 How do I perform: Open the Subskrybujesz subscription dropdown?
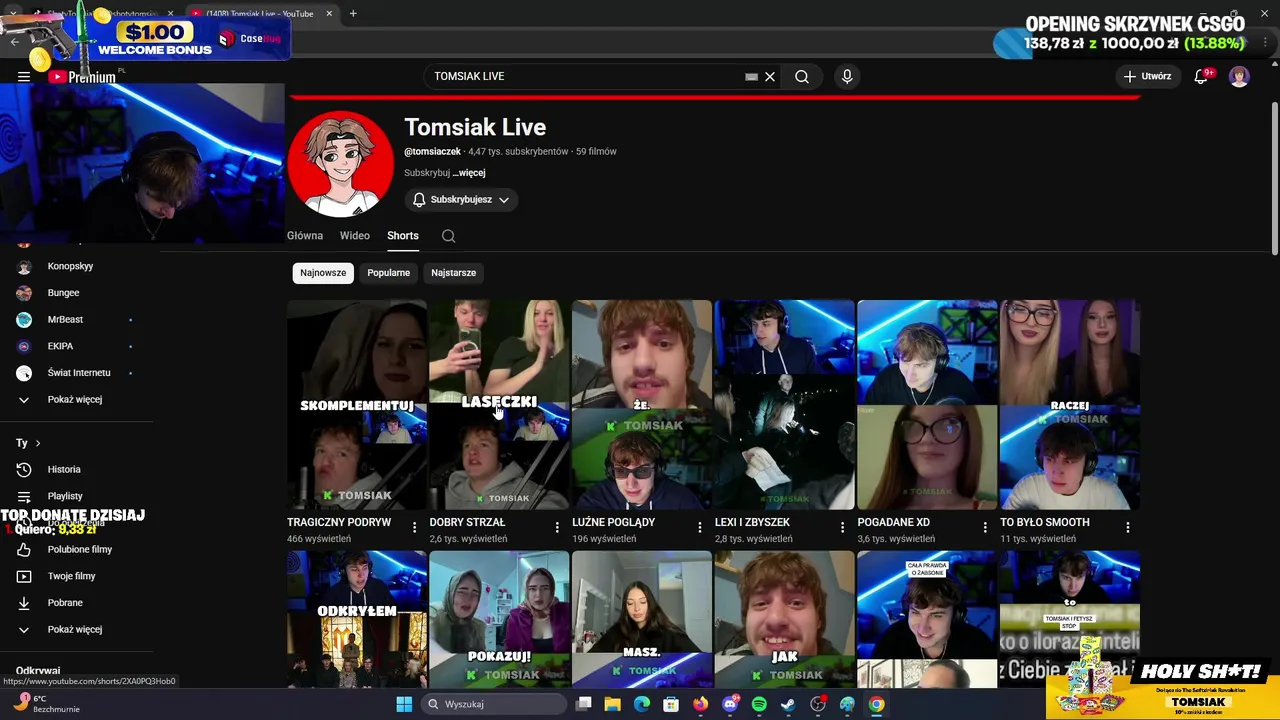tap(461, 200)
